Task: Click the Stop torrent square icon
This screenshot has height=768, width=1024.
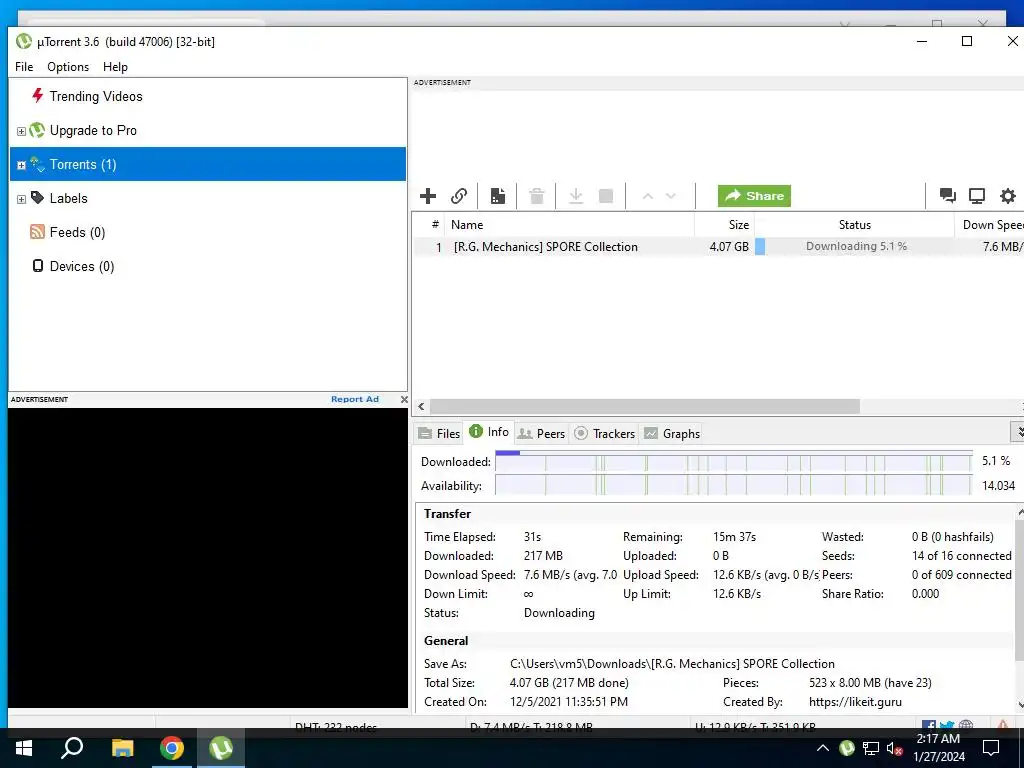Action: point(606,196)
